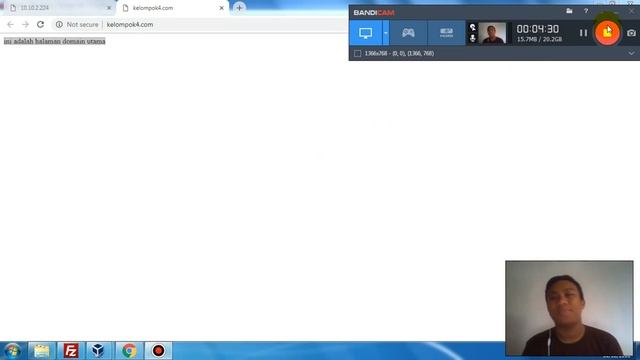The image size is (640, 360).
Task: Open Chrome from taskbar
Action: point(129,351)
